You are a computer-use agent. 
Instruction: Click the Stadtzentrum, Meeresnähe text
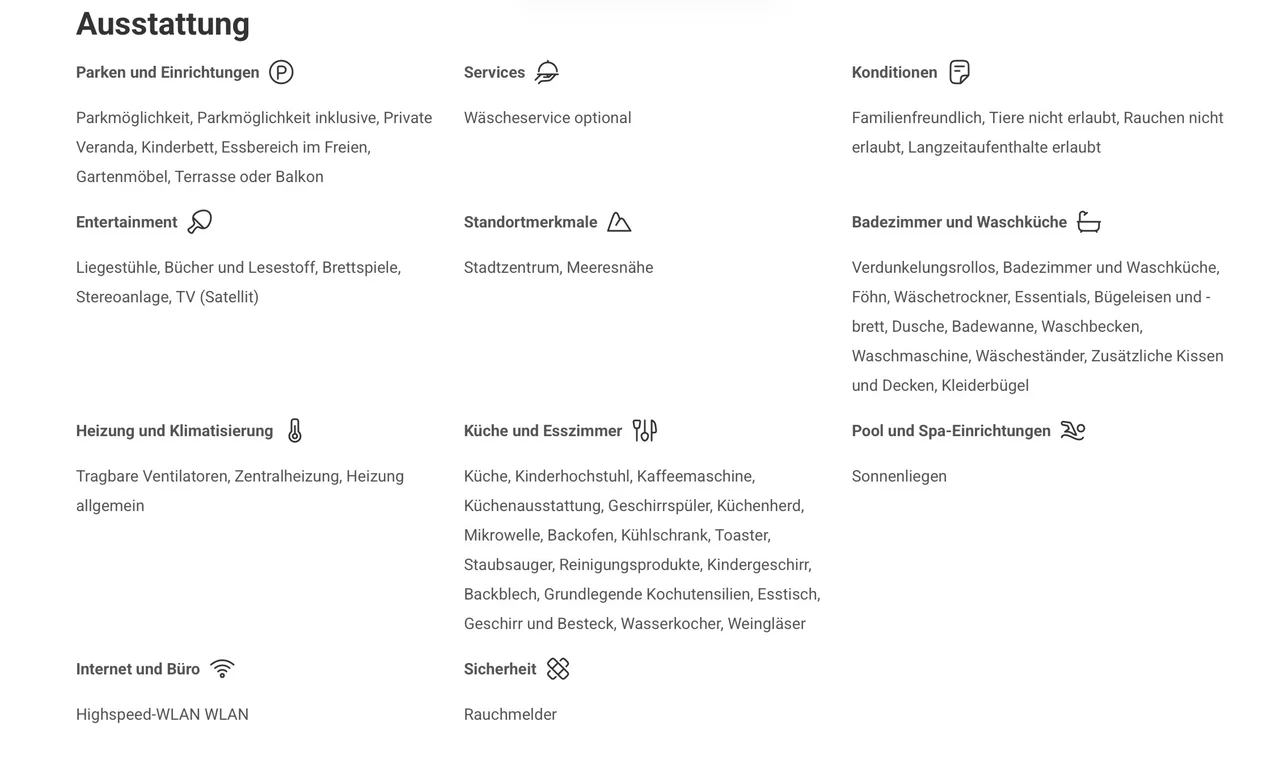(558, 268)
